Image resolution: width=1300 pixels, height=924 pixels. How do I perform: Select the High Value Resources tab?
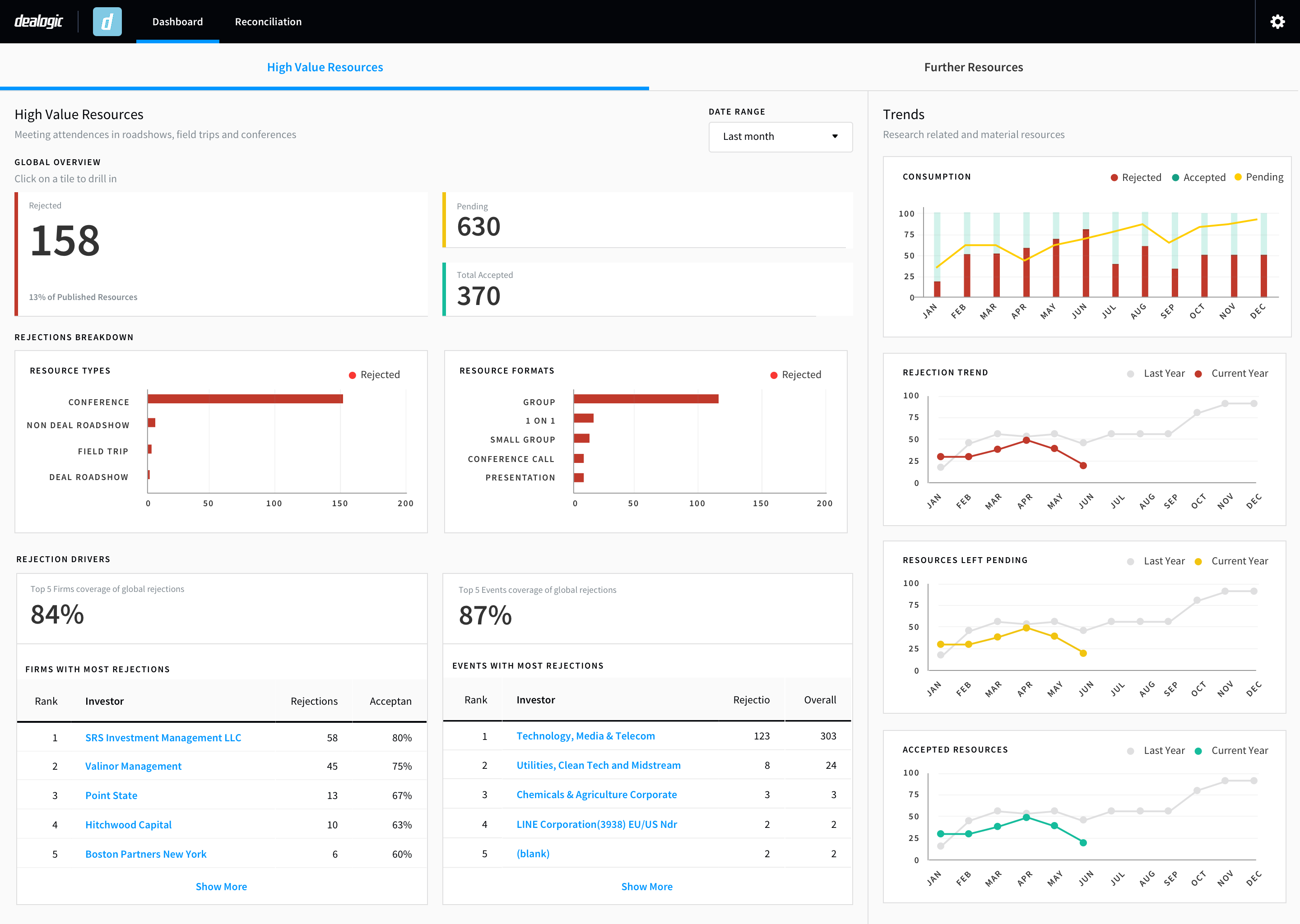click(325, 67)
